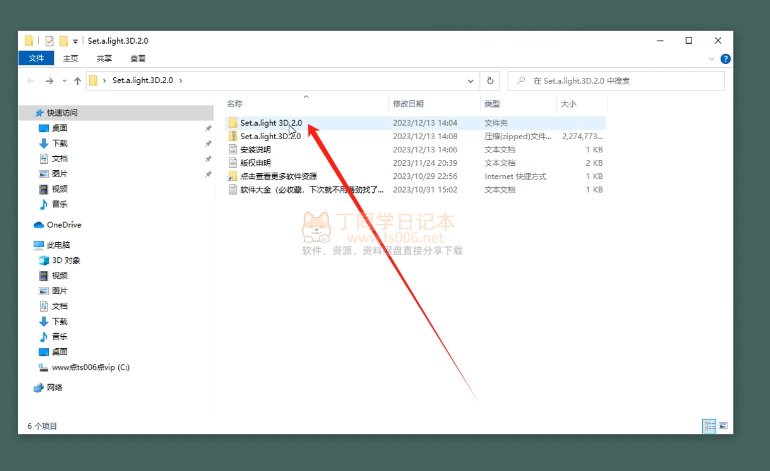770x471 pixels.
Task: Sort by the 修改日期 column header
Action: pyautogui.click(x=408, y=104)
